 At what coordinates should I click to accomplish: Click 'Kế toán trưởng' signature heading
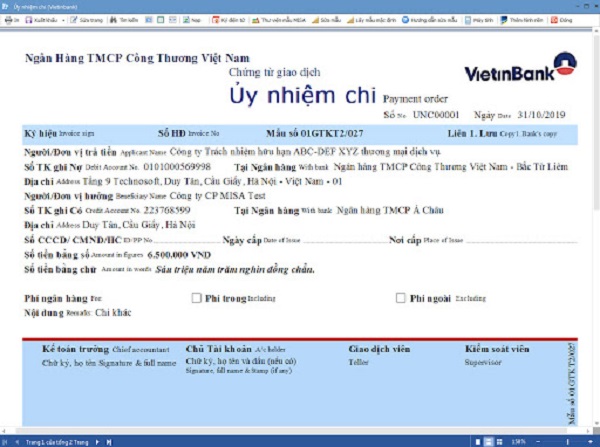coord(75,349)
